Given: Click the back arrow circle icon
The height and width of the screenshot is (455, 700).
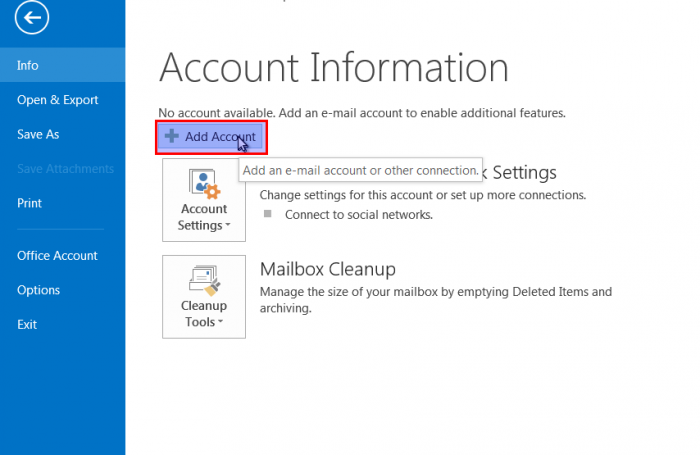Looking at the screenshot, I should [x=32, y=17].
